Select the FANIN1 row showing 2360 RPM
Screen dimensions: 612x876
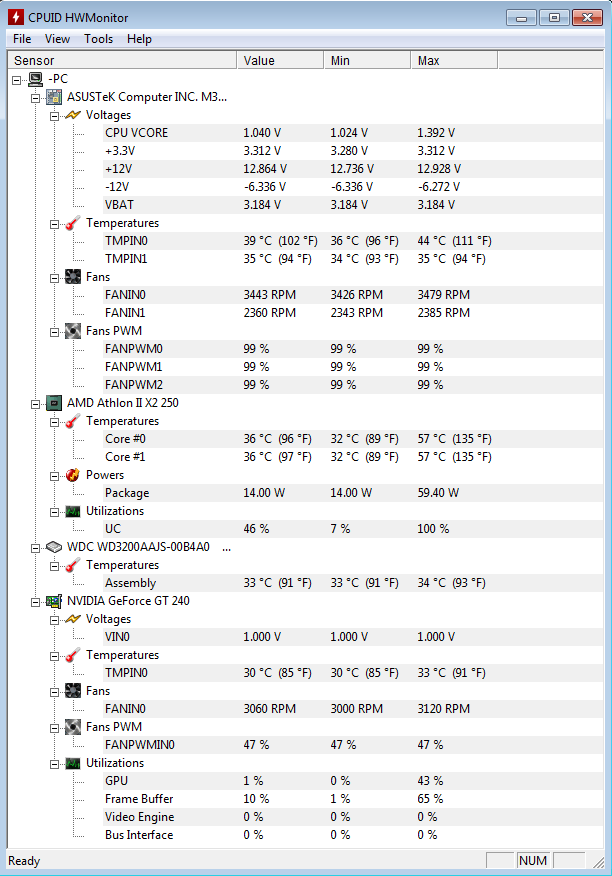click(353, 313)
